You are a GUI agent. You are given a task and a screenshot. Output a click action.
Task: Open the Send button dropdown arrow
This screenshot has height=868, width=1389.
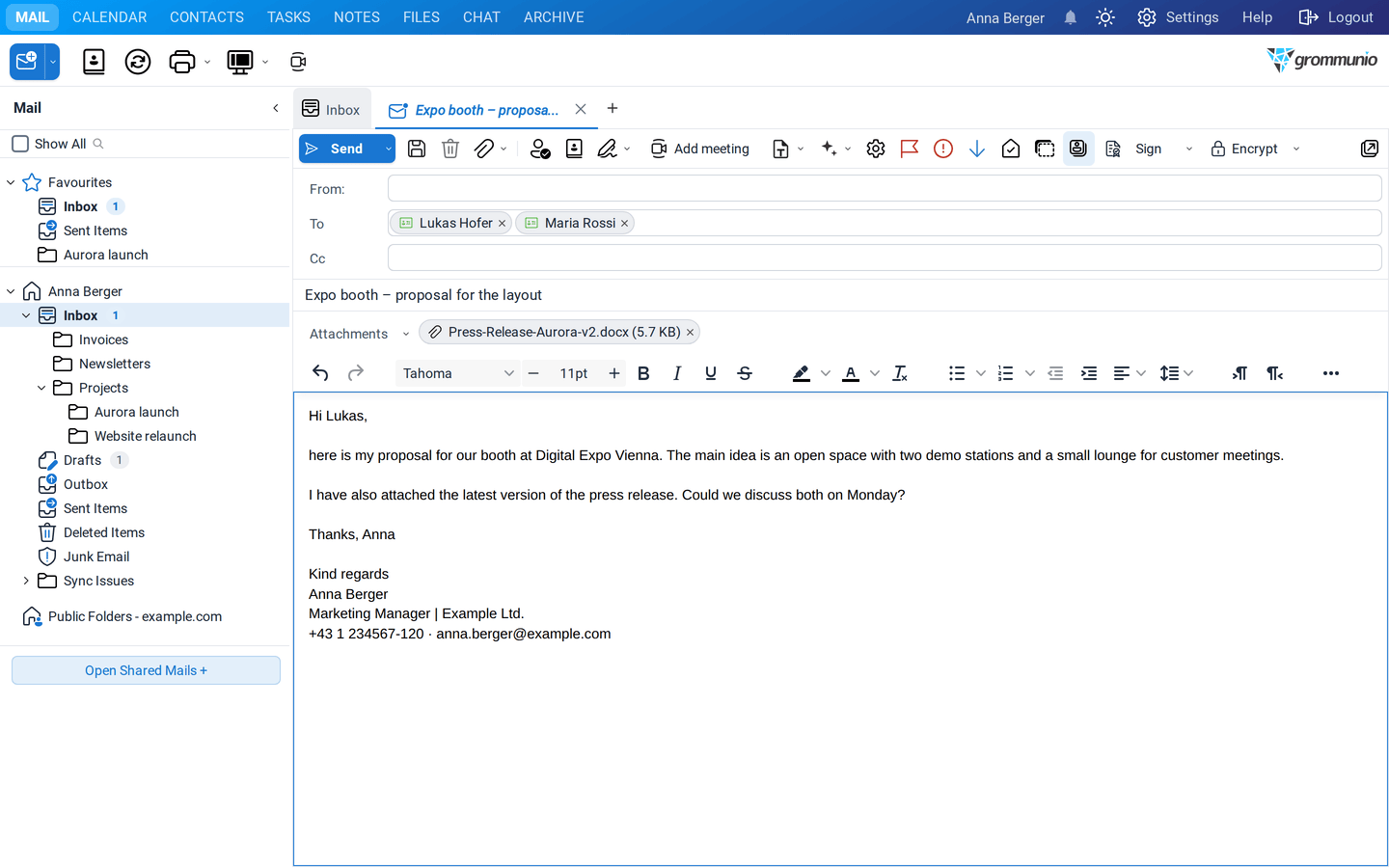[388, 149]
